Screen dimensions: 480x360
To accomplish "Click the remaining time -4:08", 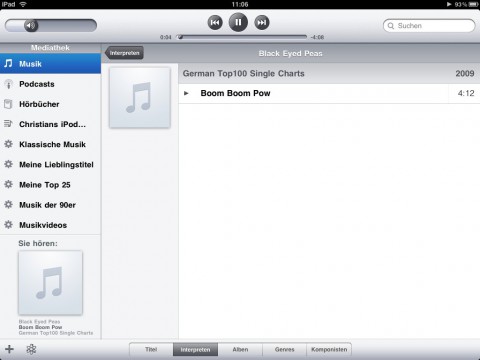I will point(317,37).
